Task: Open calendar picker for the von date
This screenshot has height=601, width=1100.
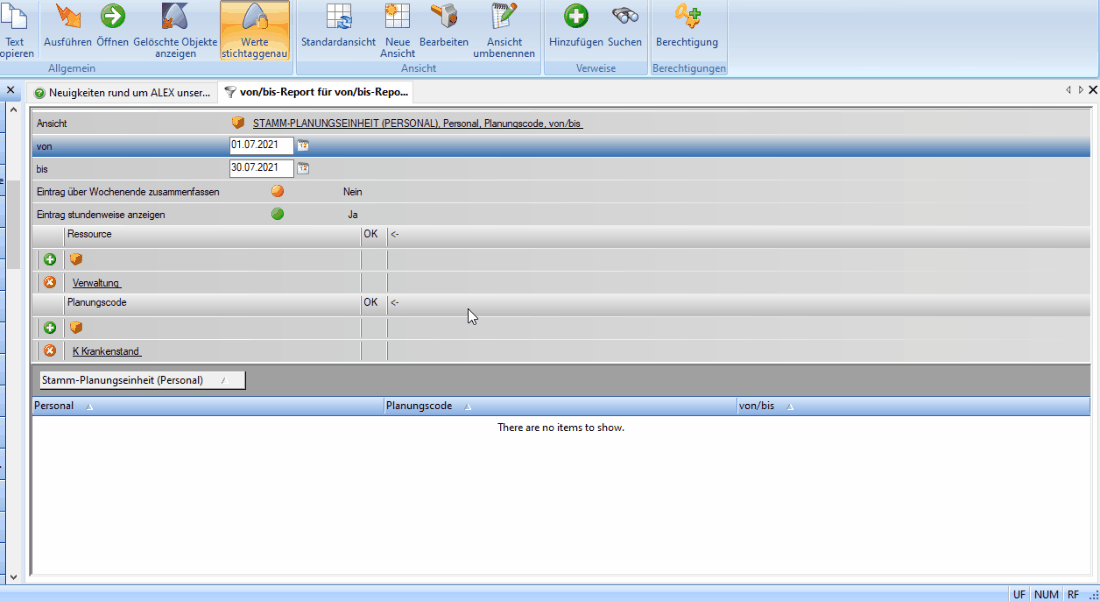Action: 304,146
